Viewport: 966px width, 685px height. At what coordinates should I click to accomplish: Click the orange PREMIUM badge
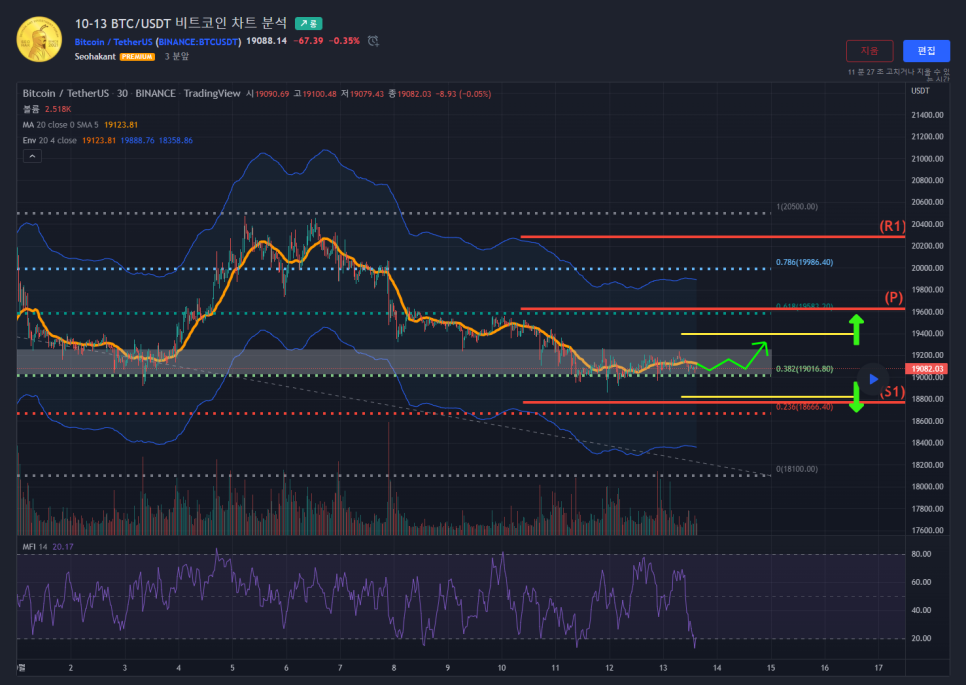point(137,57)
